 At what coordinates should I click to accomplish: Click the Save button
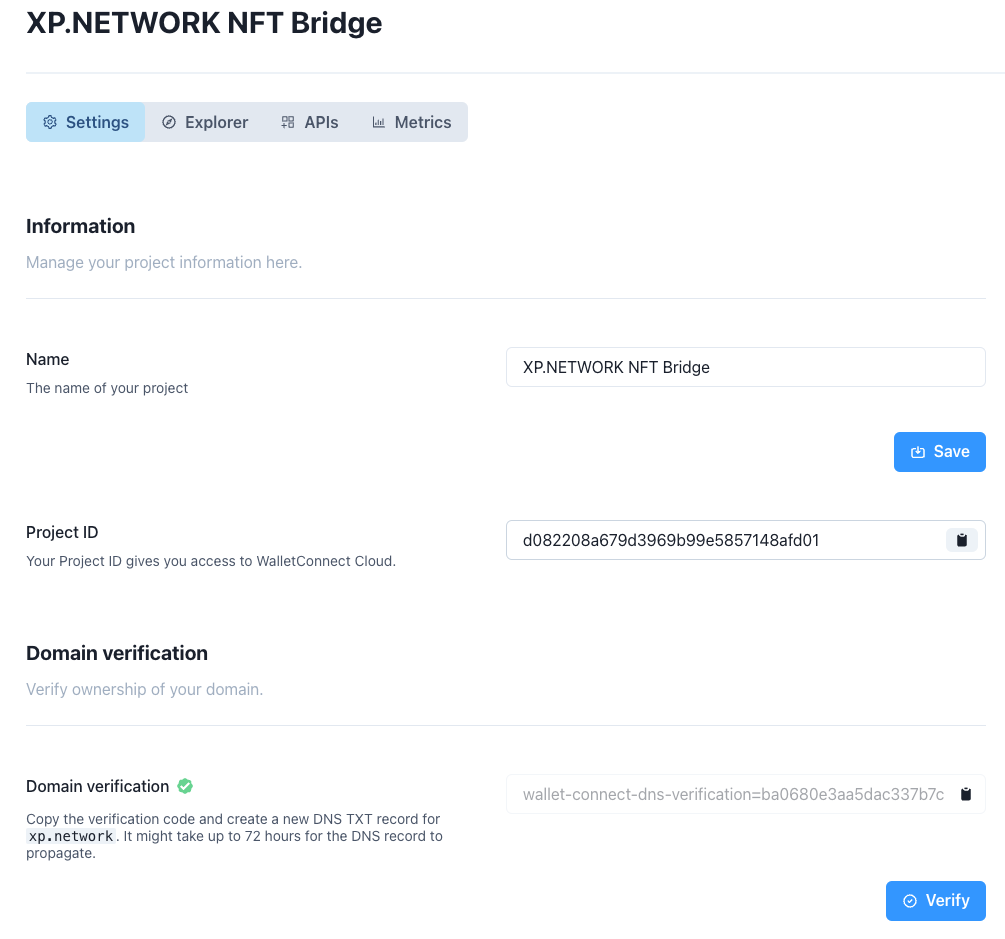tap(940, 452)
